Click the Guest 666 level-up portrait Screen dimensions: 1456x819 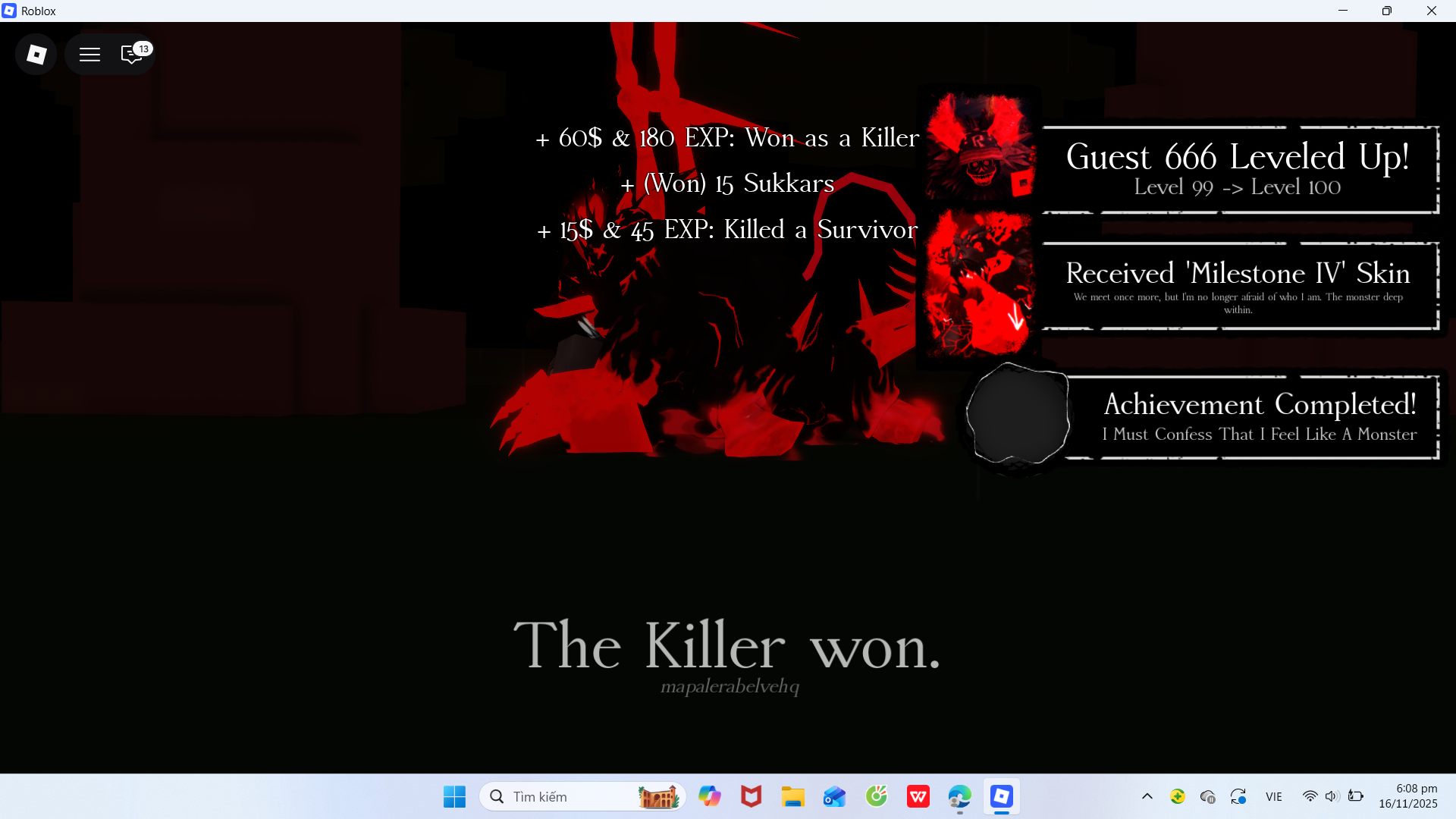point(979,145)
